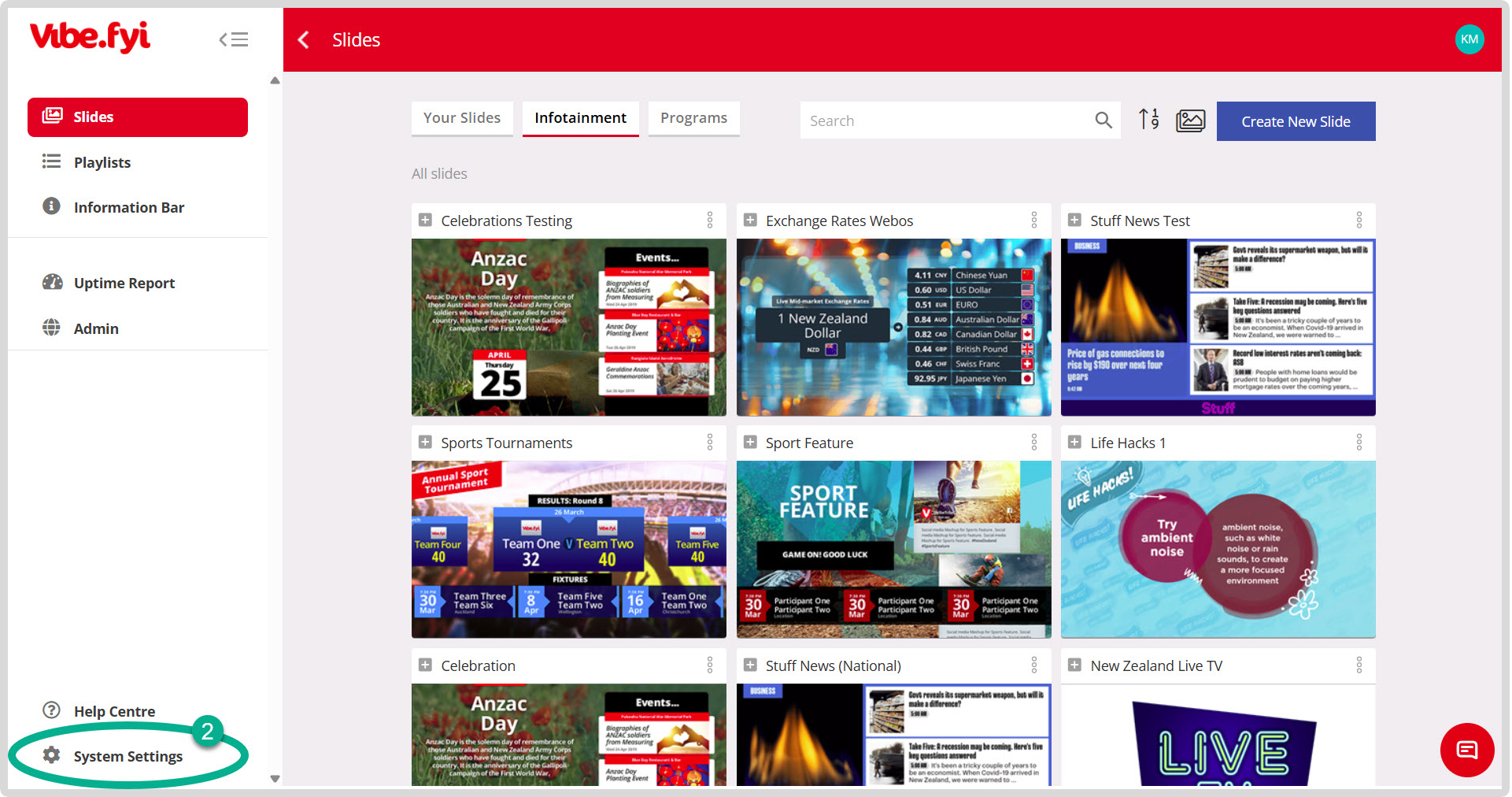The width and height of the screenshot is (1512, 797).
Task: Open the media library image icon
Action: [1190, 120]
